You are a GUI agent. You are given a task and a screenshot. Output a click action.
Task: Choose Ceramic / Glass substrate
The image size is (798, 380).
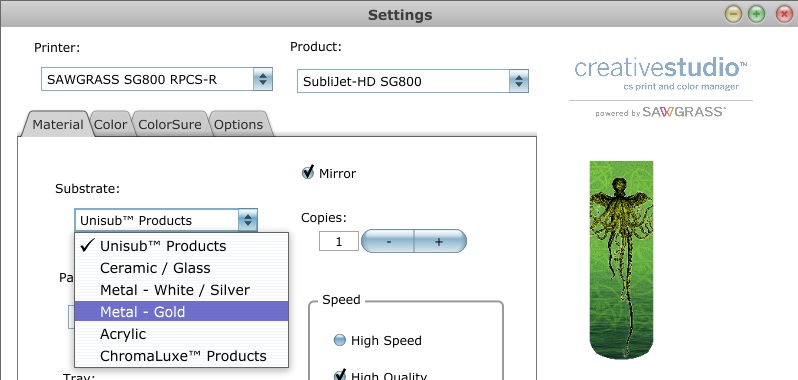click(182, 268)
